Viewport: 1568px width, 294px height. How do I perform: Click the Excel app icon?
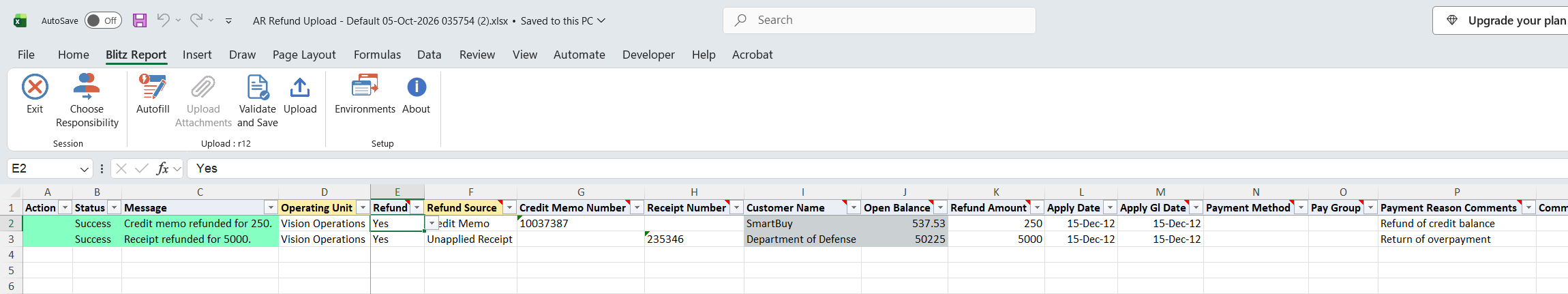coord(20,20)
